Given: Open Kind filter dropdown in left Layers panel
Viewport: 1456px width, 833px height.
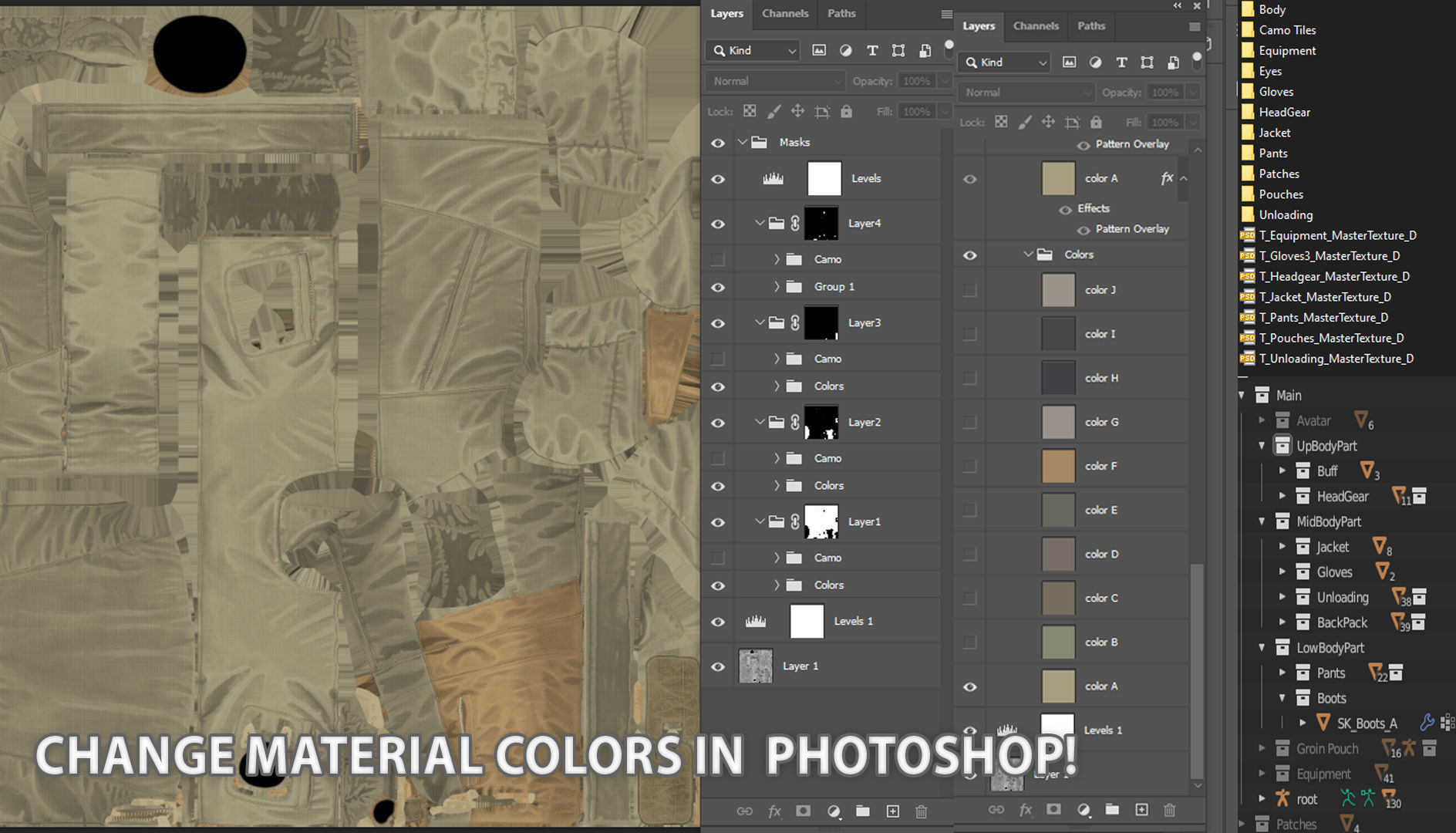Looking at the screenshot, I should tap(753, 50).
